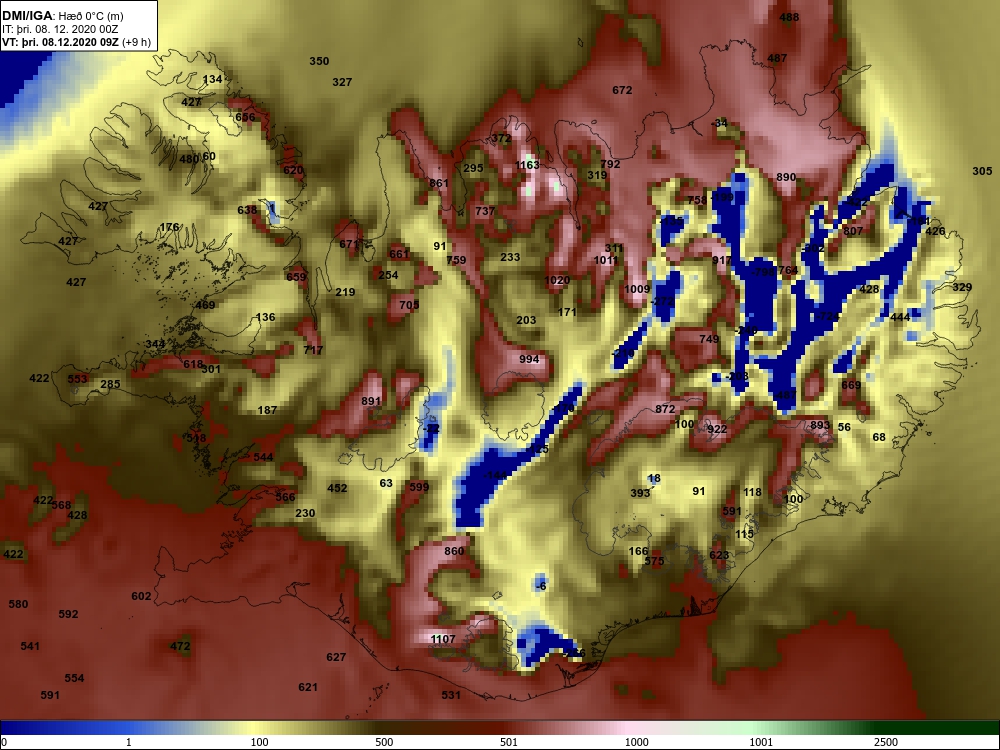This screenshot has height=750, width=1000.
Task: Click the map value "327"
Action: (342, 82)
